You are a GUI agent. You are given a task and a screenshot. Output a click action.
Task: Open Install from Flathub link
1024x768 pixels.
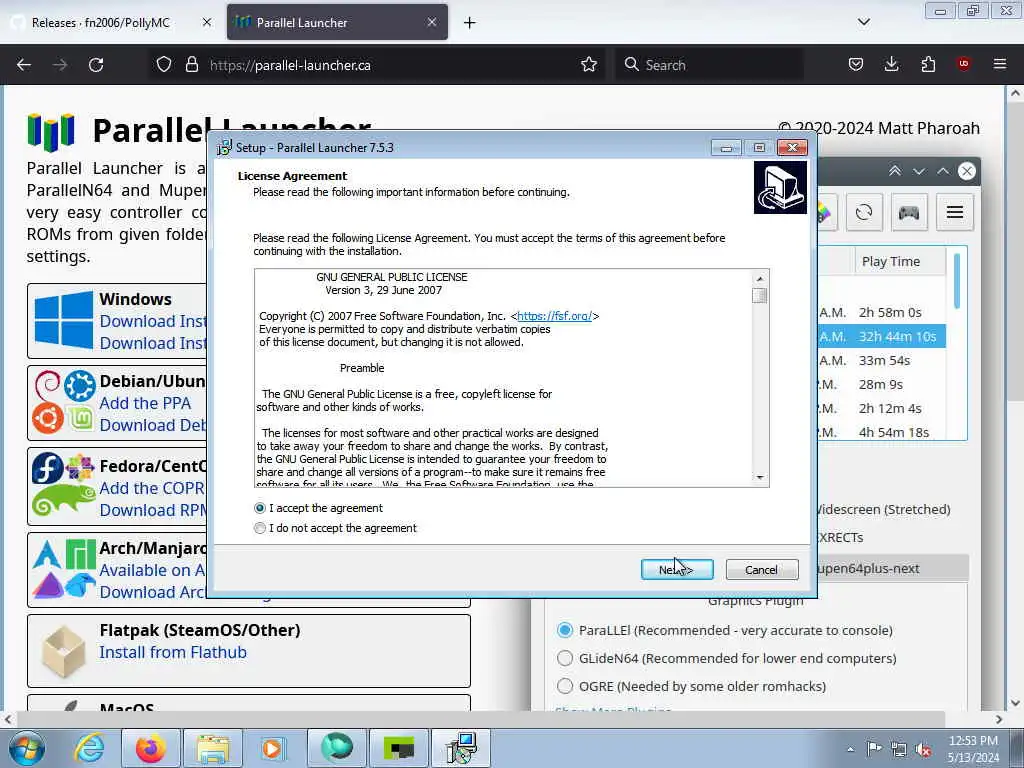click(173, 652)
